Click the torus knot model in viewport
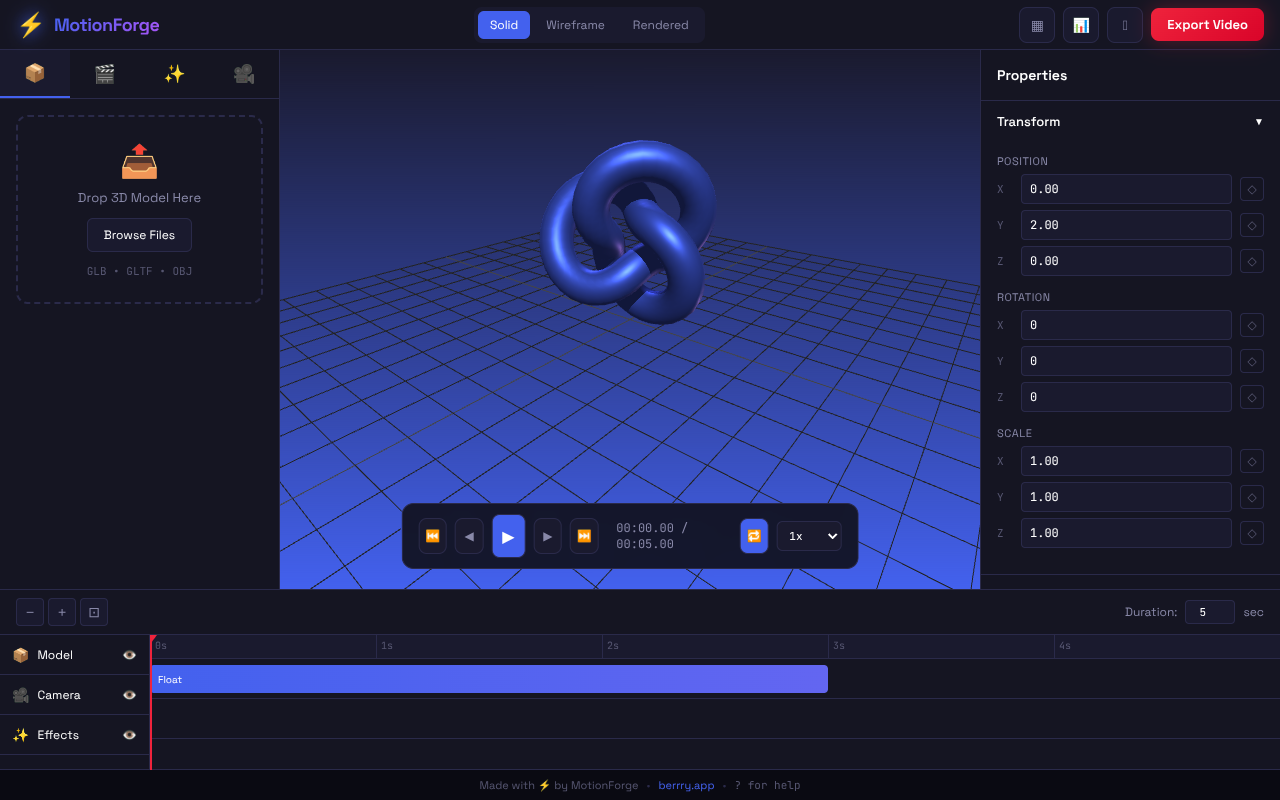Image resolution: width=1280 pixels, height=800 pixels. point(628,232)
